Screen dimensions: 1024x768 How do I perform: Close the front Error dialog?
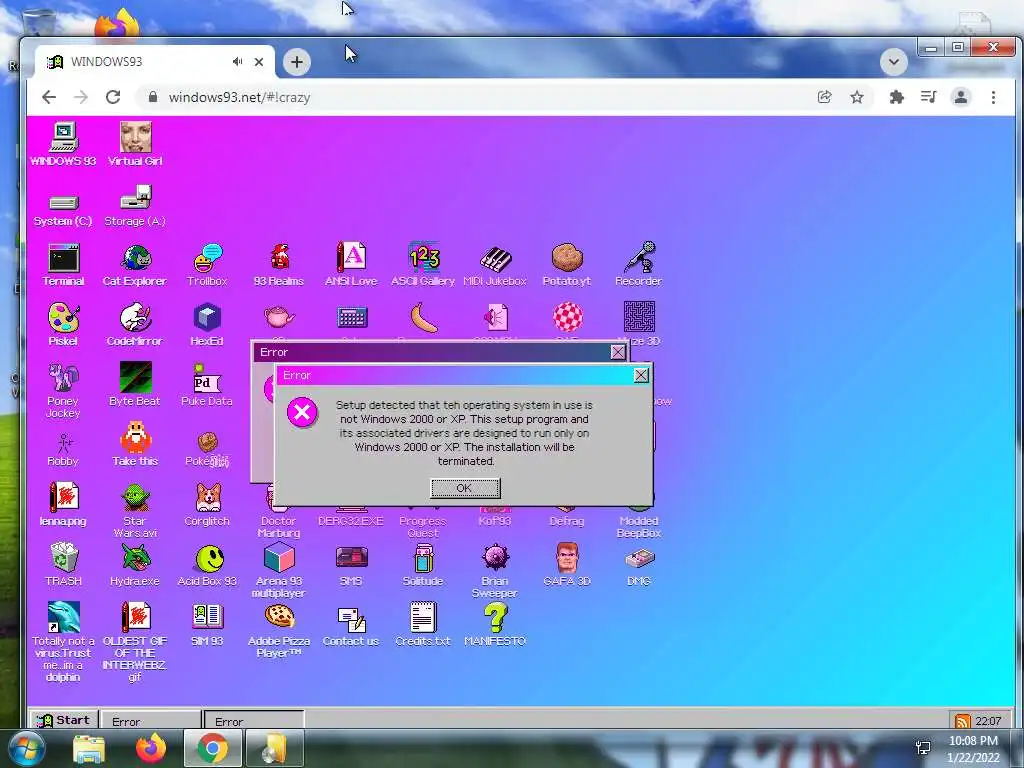(x=641, y=375)
